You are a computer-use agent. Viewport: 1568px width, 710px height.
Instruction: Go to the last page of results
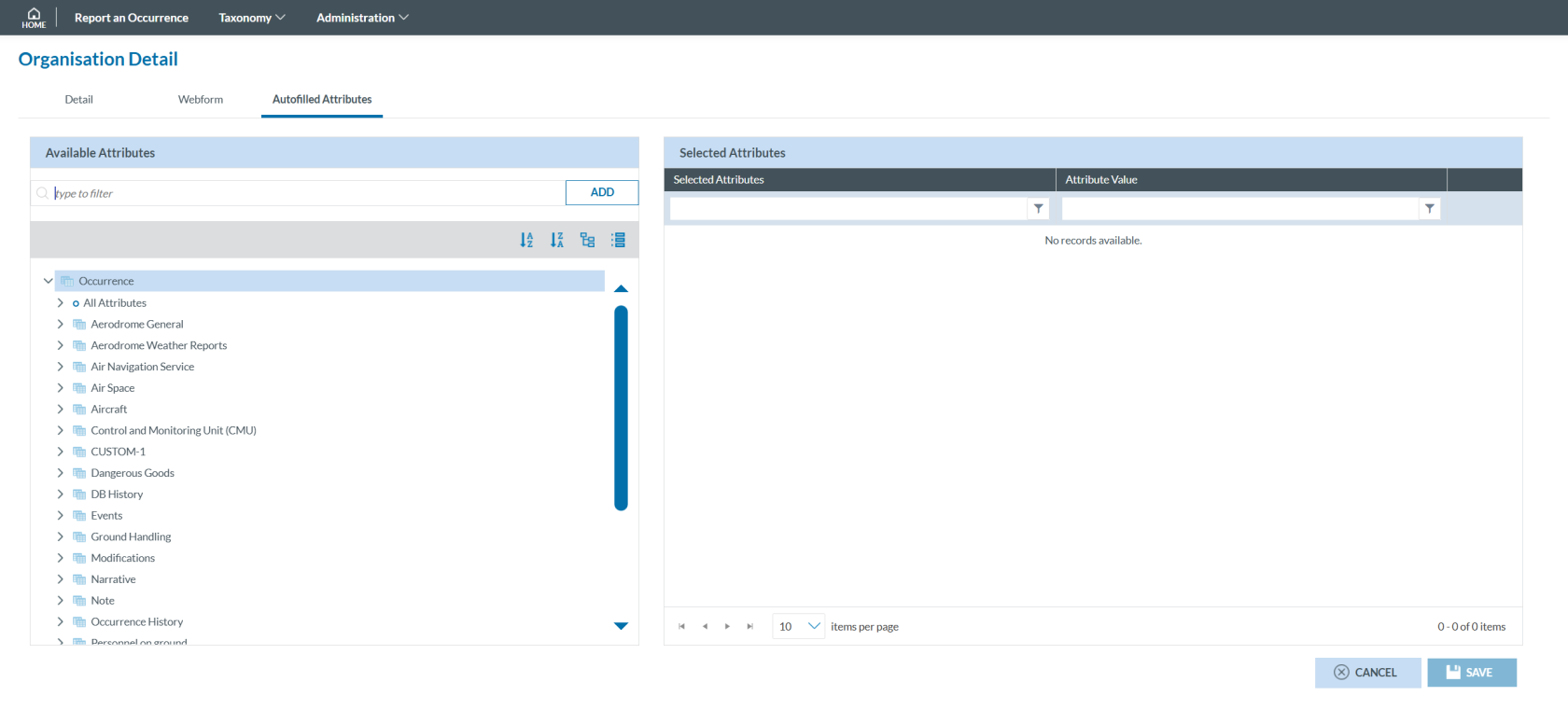749,627
